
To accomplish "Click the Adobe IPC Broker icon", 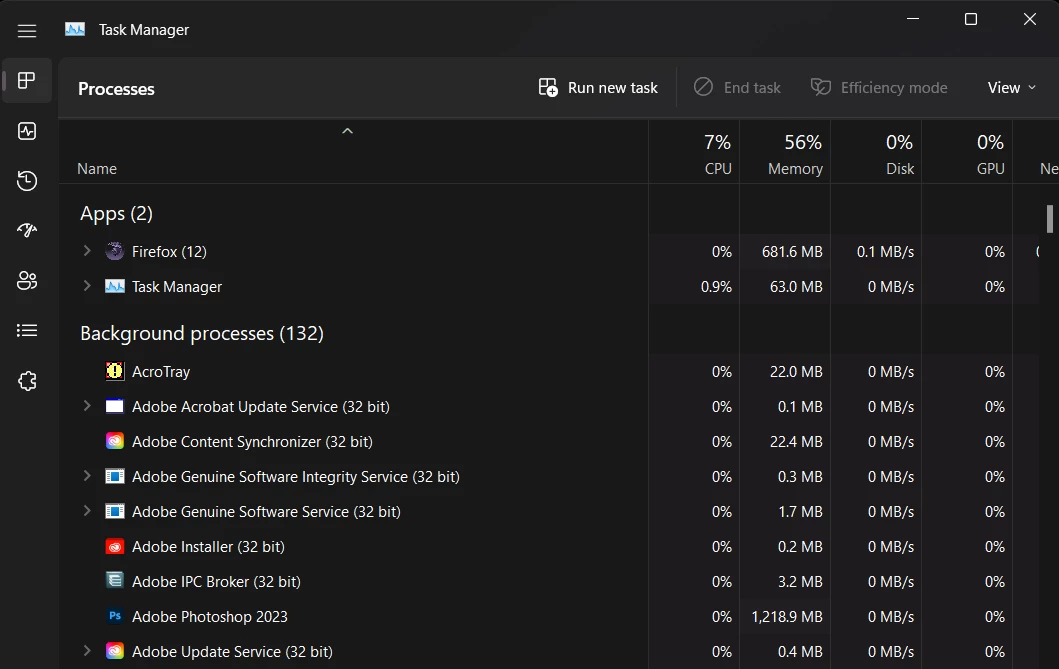I will pos(115,581).
